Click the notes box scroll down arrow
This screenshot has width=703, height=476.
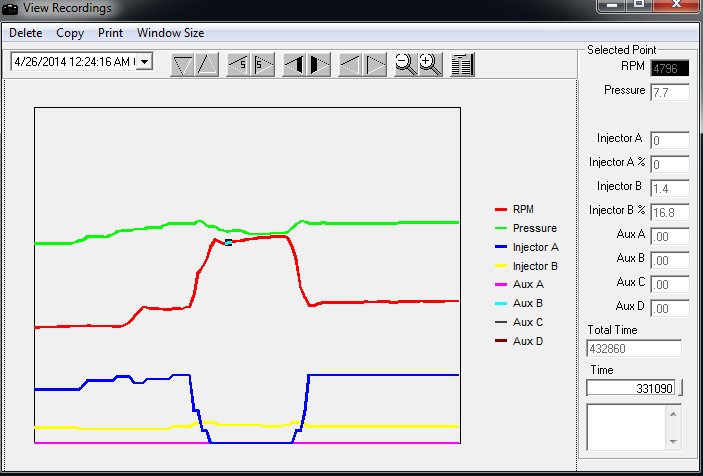pos(673,441)
